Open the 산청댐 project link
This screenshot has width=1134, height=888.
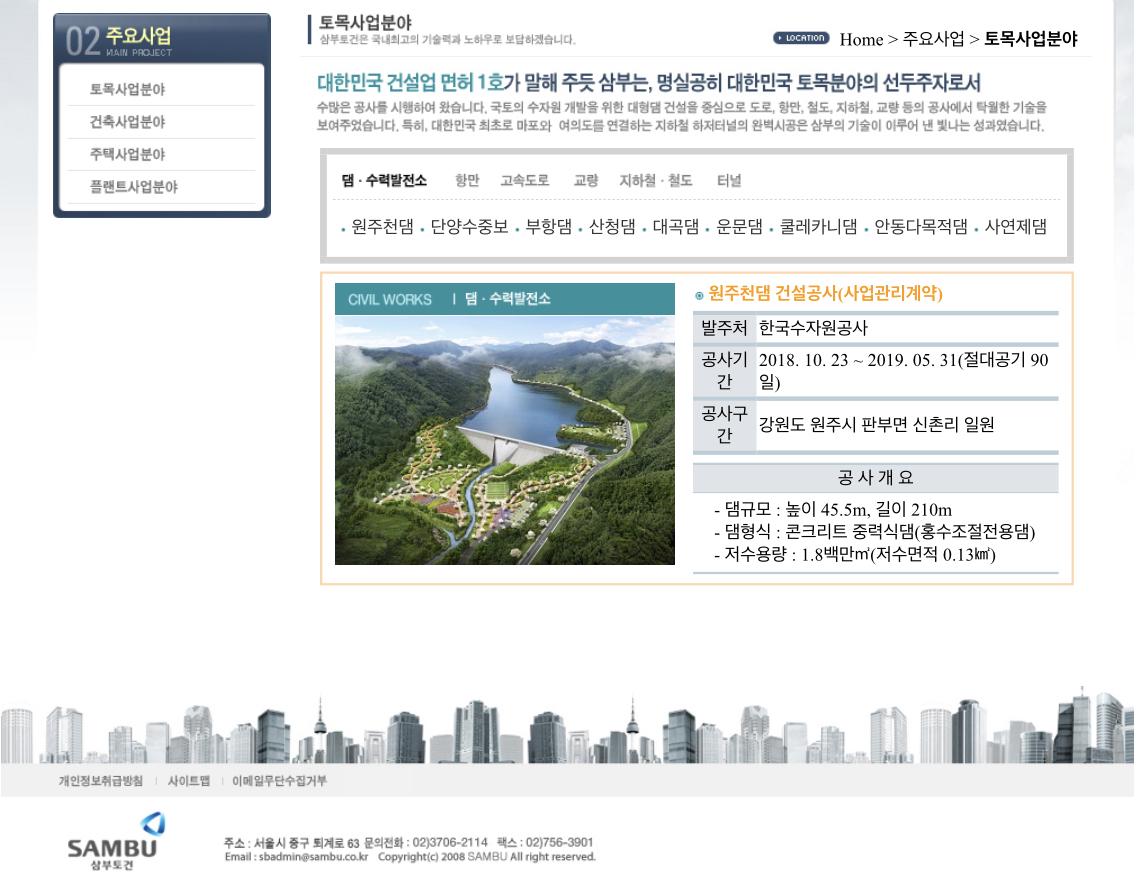click(x=612, y=227)
